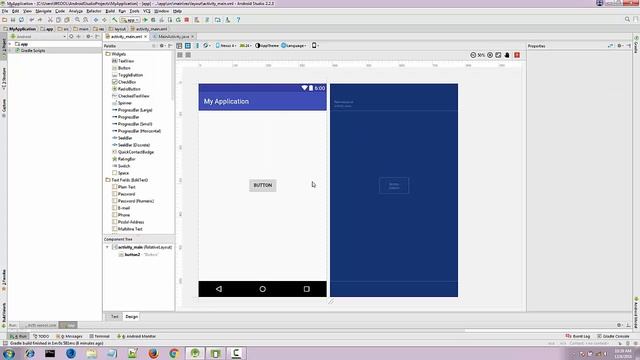
Task: Select ProgressBar (Large) in the Palette
Action: pos(132,110)
